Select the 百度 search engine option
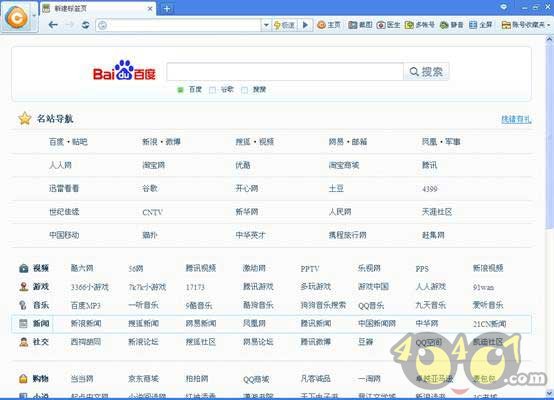Screen dimensions: 554x400 click(180, 90)
